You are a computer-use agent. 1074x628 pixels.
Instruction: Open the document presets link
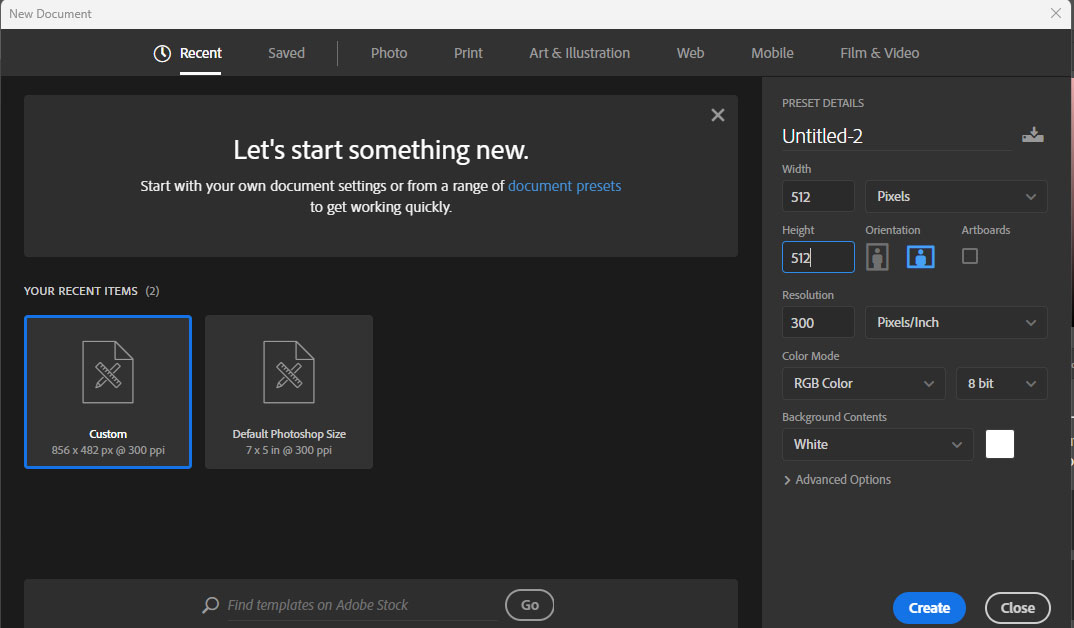coord(564,186)
